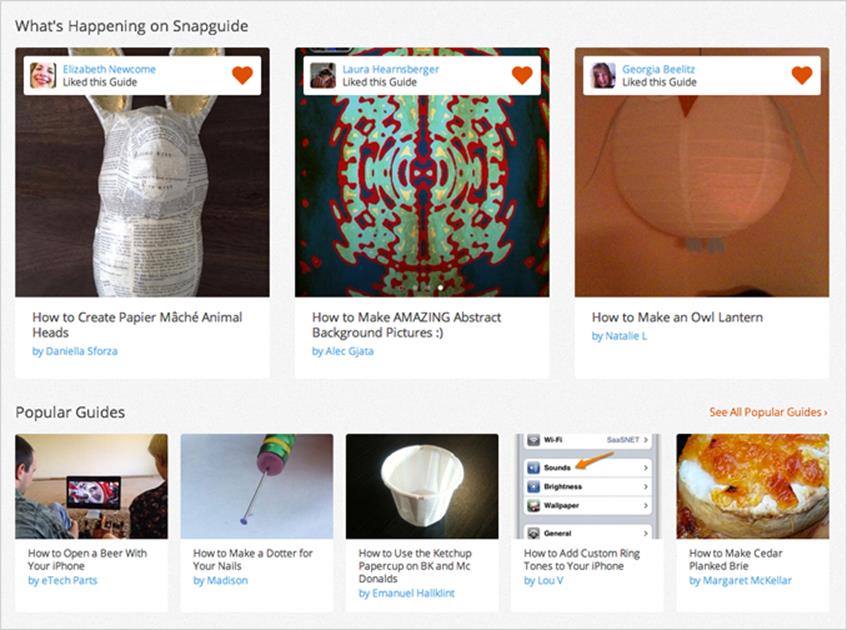View the custom ring tones guide thumbnail

587,486
